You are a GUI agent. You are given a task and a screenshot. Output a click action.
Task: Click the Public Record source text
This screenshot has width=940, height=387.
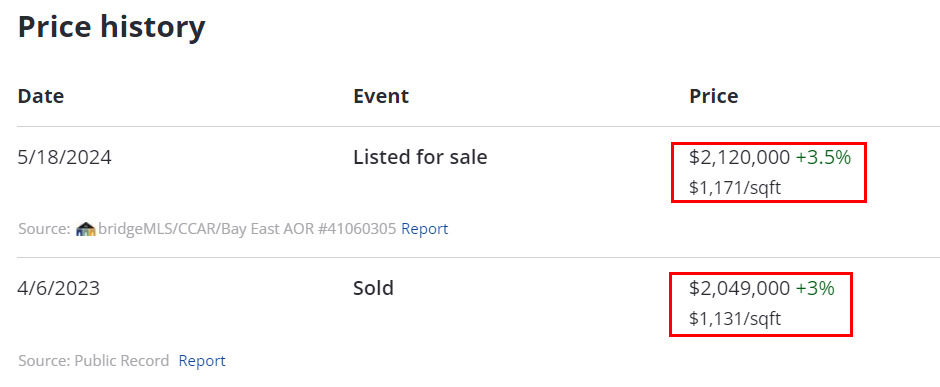click(122, 361)
